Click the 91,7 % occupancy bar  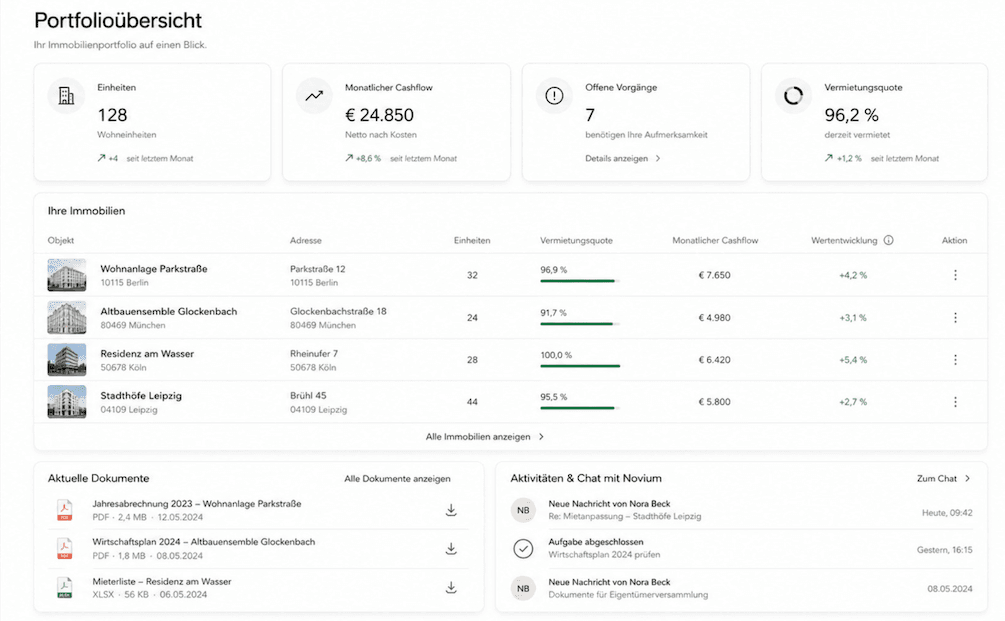580,324
